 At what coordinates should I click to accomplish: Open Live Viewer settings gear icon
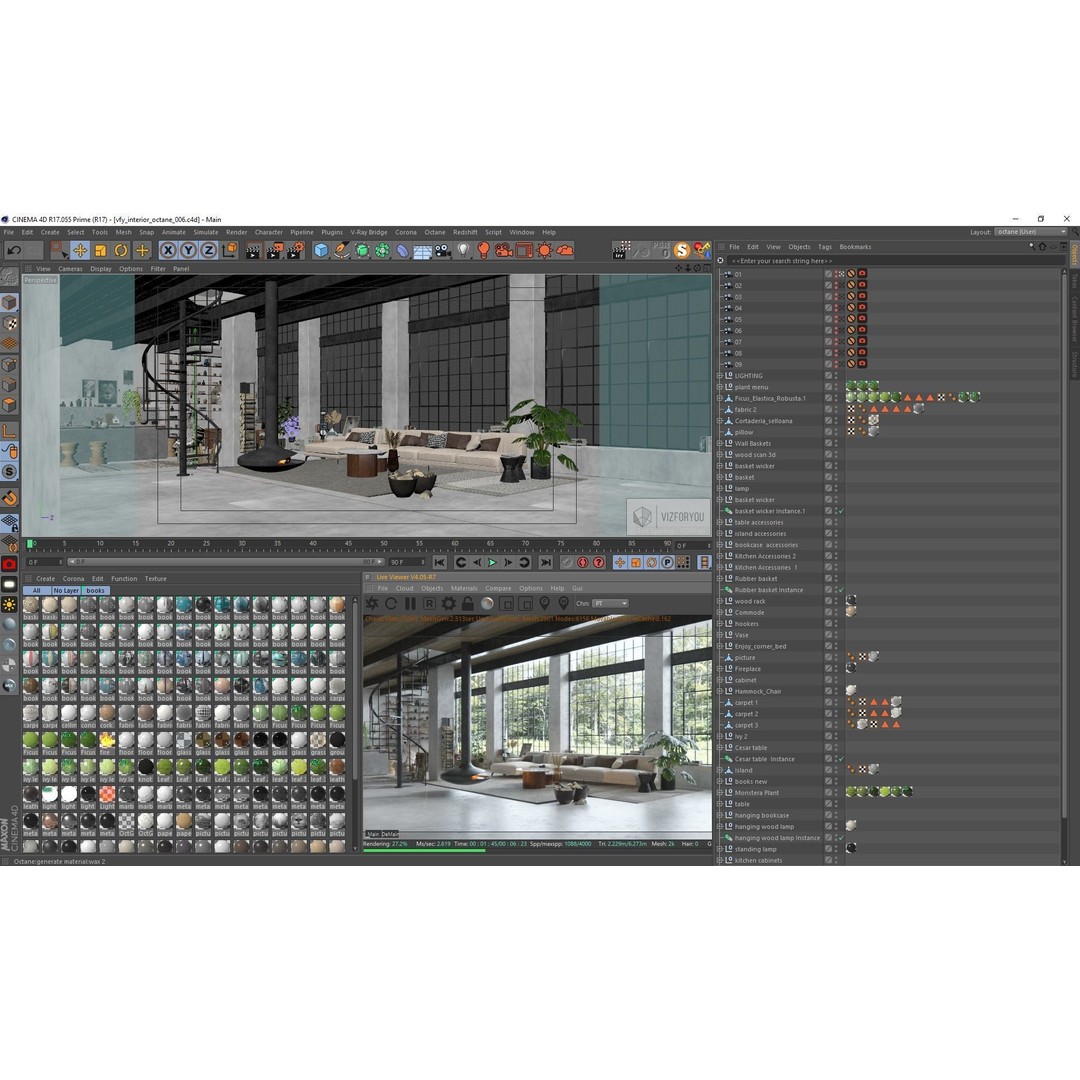[x=448, y=604]
